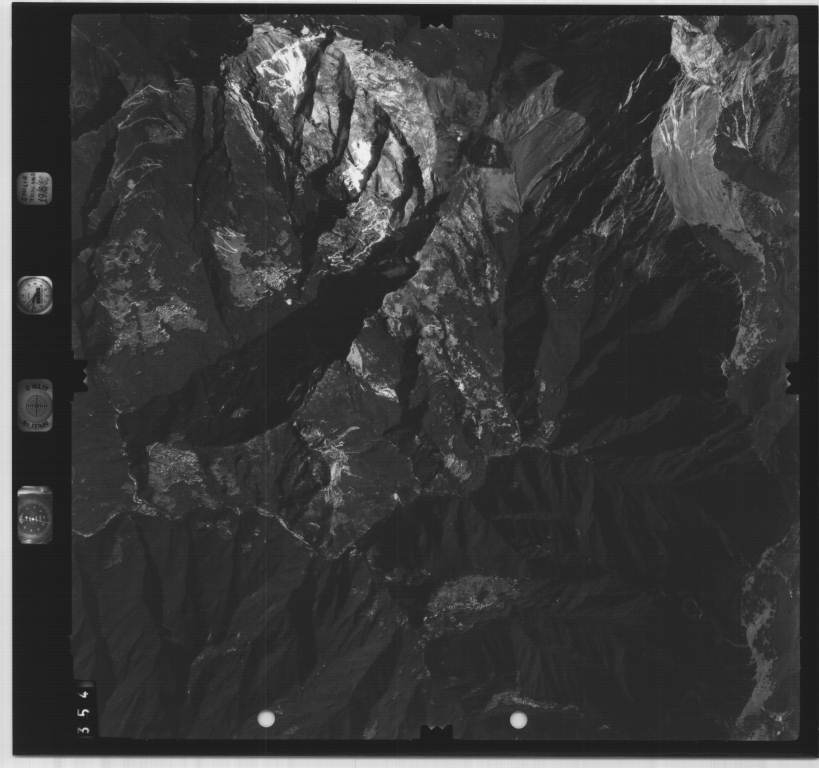Click the right white punch hole at bottom
Screen dimensions: 819x768
click(x=518, y=719)
